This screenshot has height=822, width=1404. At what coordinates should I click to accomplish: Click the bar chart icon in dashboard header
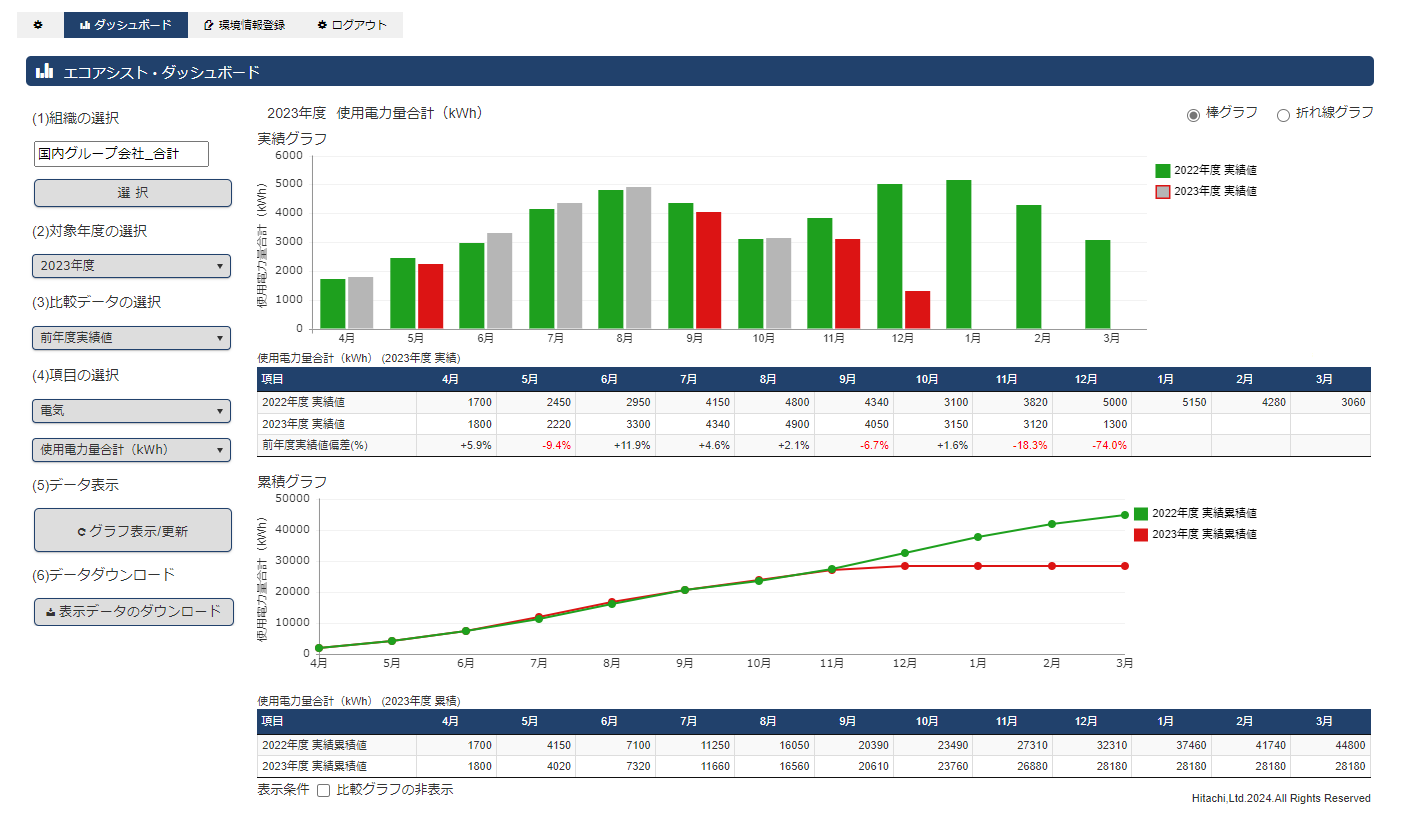click(44, 72)
